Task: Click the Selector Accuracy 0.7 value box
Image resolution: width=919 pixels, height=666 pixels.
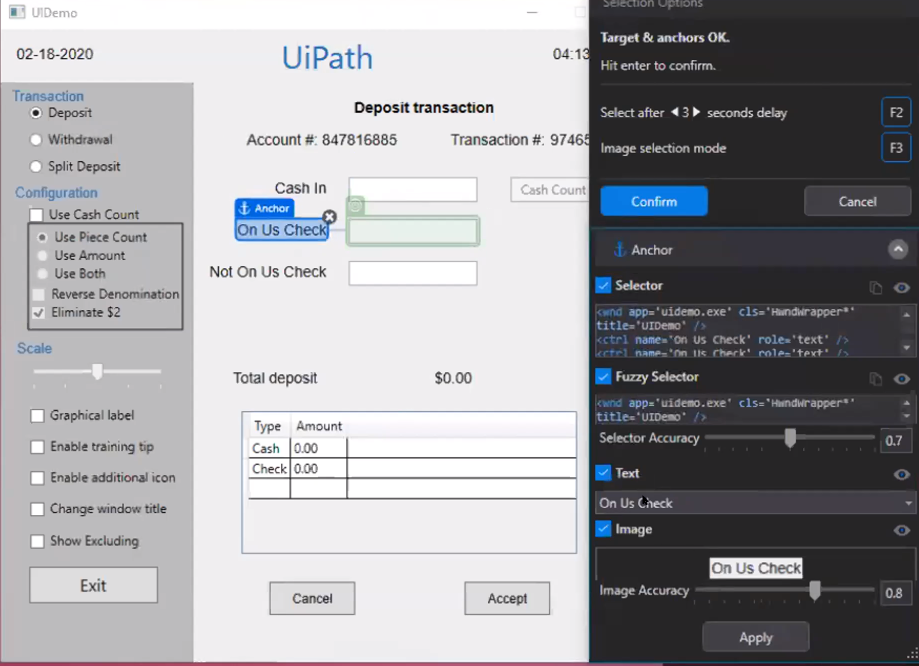Action: coord(894,440)
